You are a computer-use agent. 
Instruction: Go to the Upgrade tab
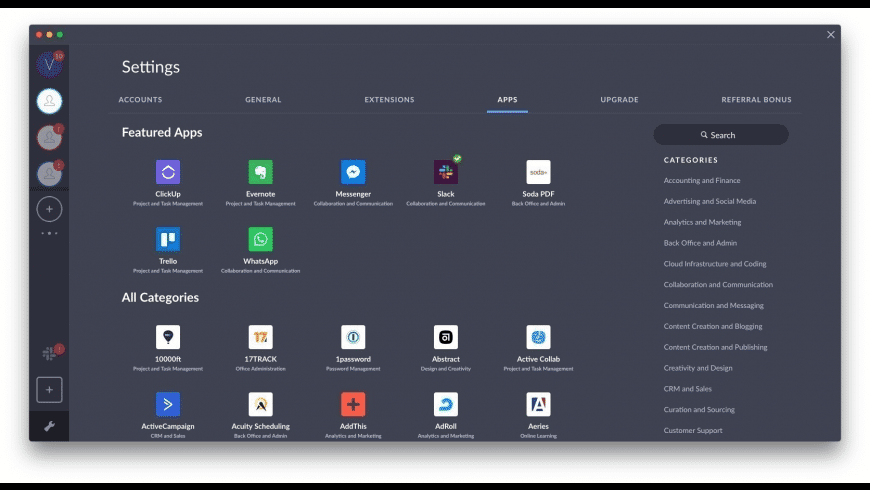click(619, 100)
